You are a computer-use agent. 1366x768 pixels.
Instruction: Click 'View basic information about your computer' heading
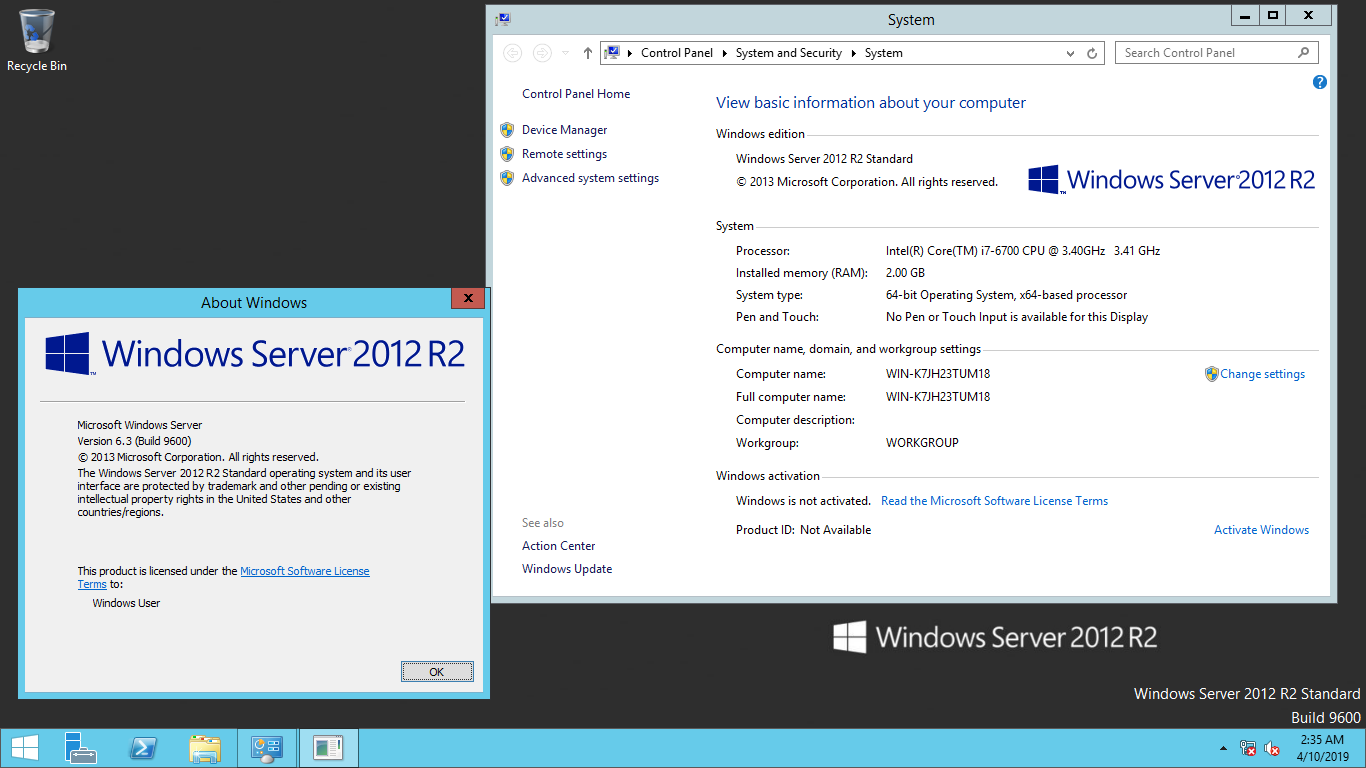click(x=871, y=103)
